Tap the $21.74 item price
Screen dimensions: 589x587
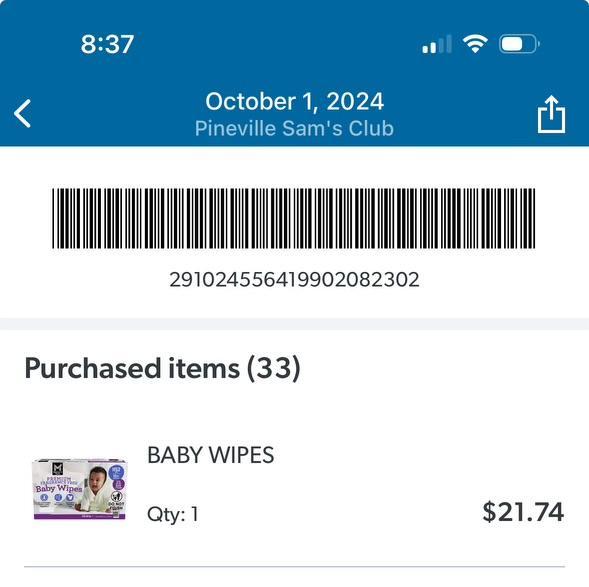click(x=523, y=512)
